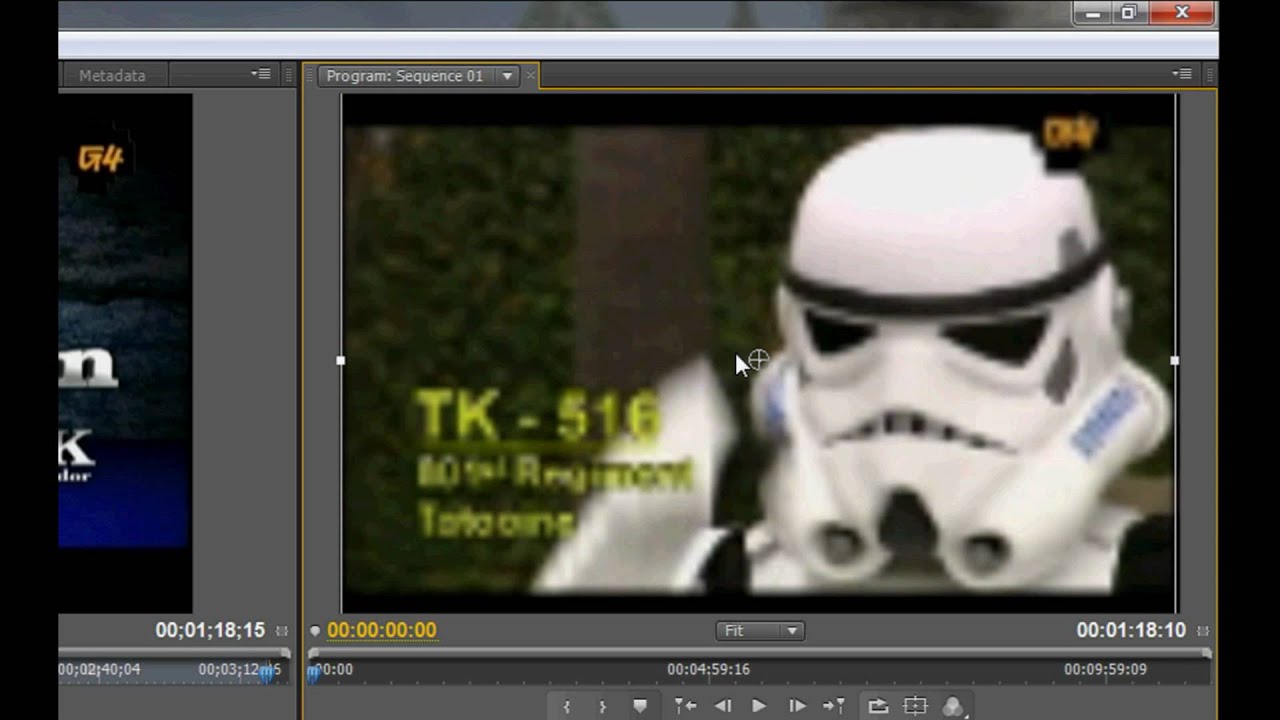
Task: Click Program time ruler at 00:09:59:09
Action: point(1105,669)
